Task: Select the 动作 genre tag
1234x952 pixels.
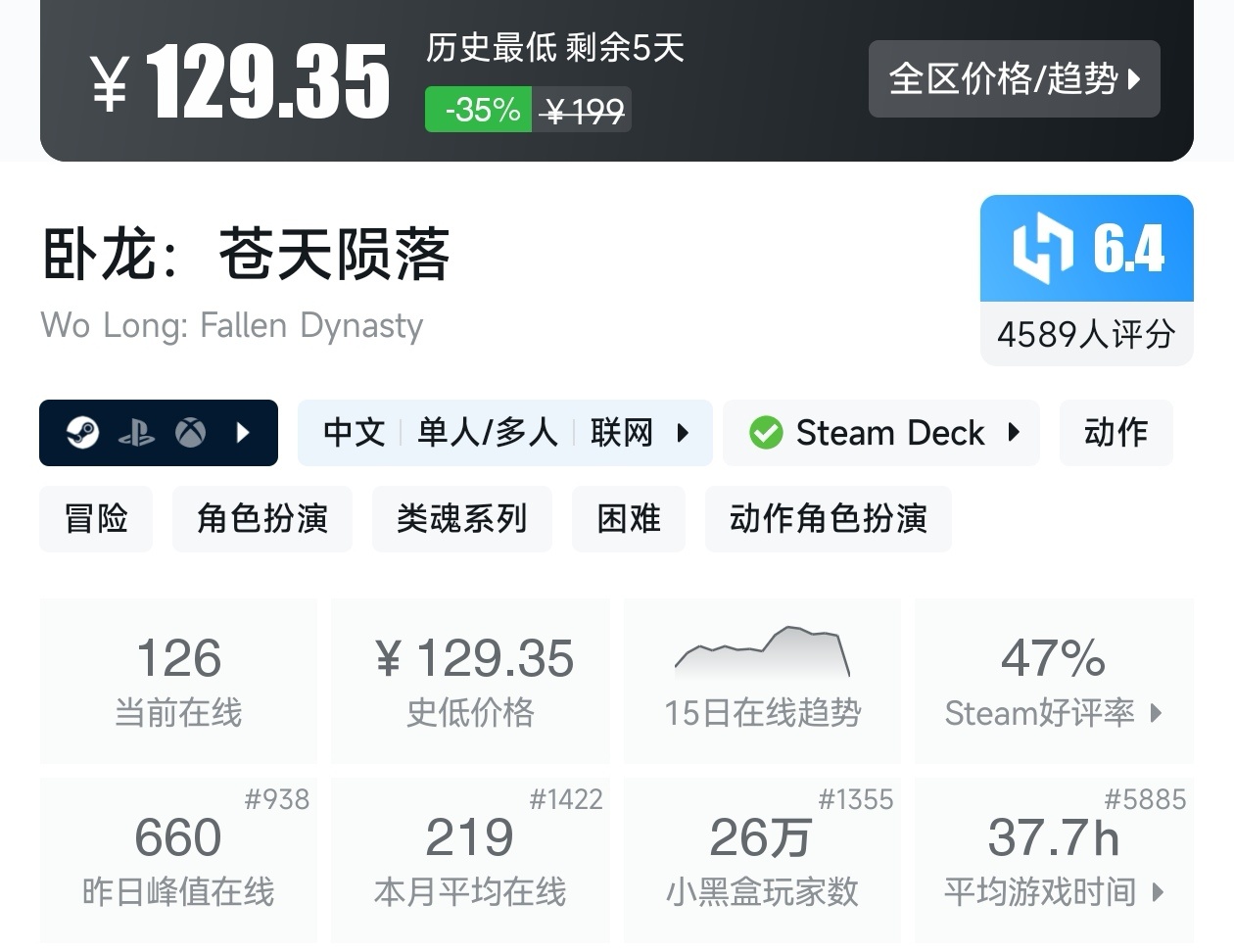Action: pyautogui.click(x=1116, y=433)
